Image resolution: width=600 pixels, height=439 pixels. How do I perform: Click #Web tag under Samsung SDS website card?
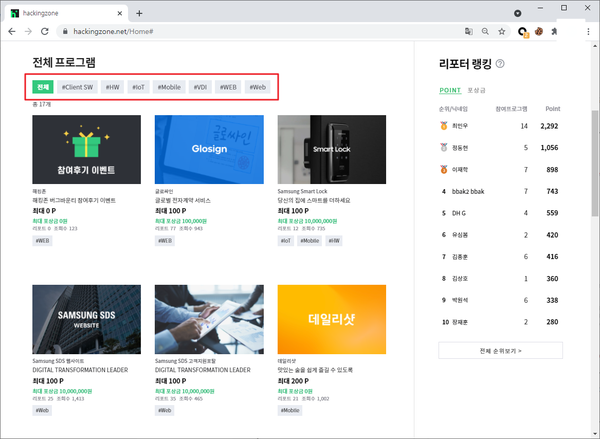42,410
